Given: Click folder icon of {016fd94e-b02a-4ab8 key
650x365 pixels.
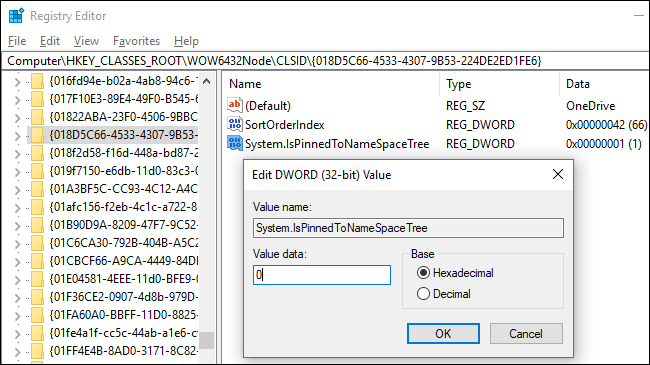Looking at the screenshot, I should tap(37, 81).
